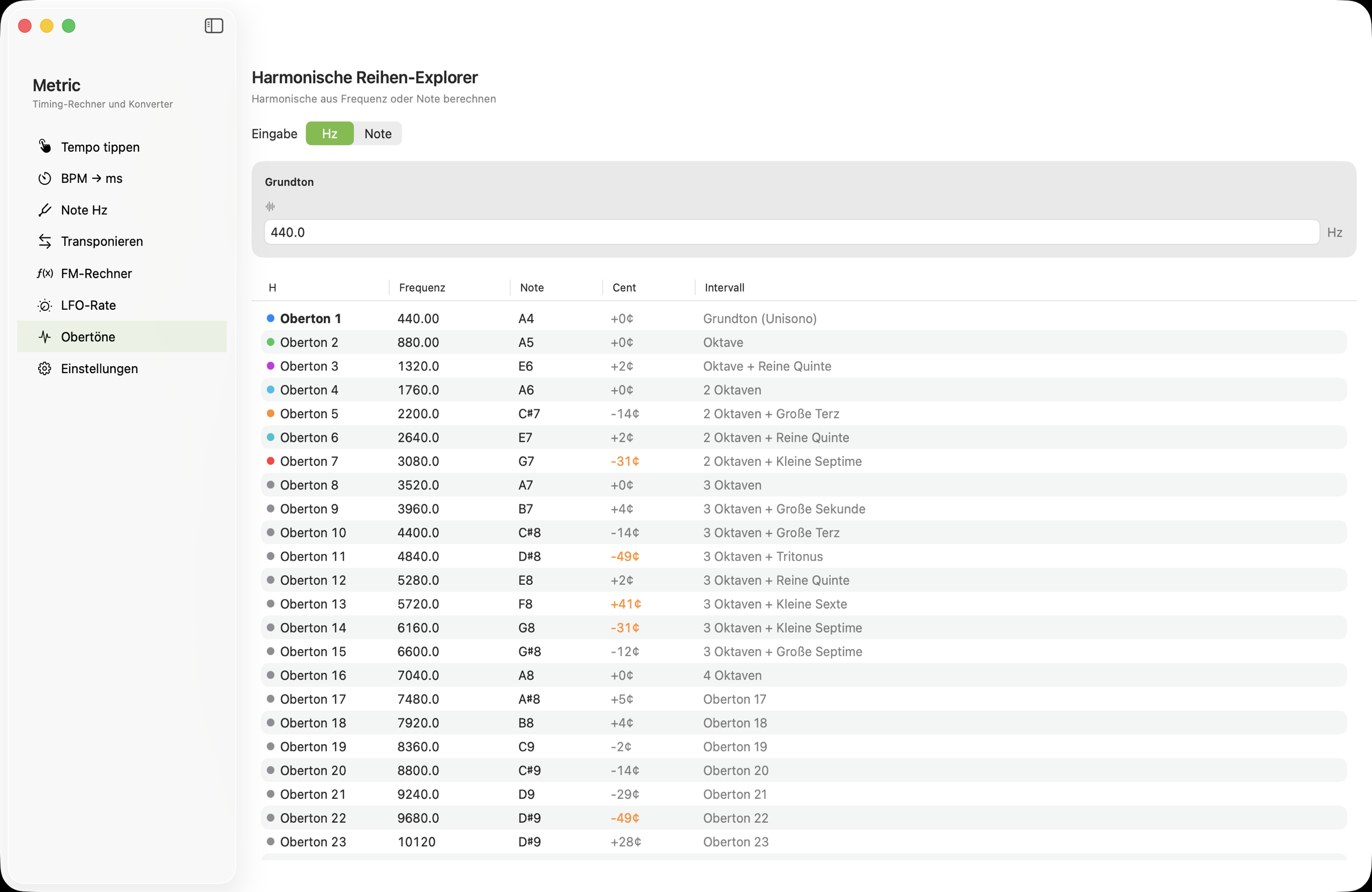Click the Transponieren arrows icon

pyautogui.click(x=45, y=241)
